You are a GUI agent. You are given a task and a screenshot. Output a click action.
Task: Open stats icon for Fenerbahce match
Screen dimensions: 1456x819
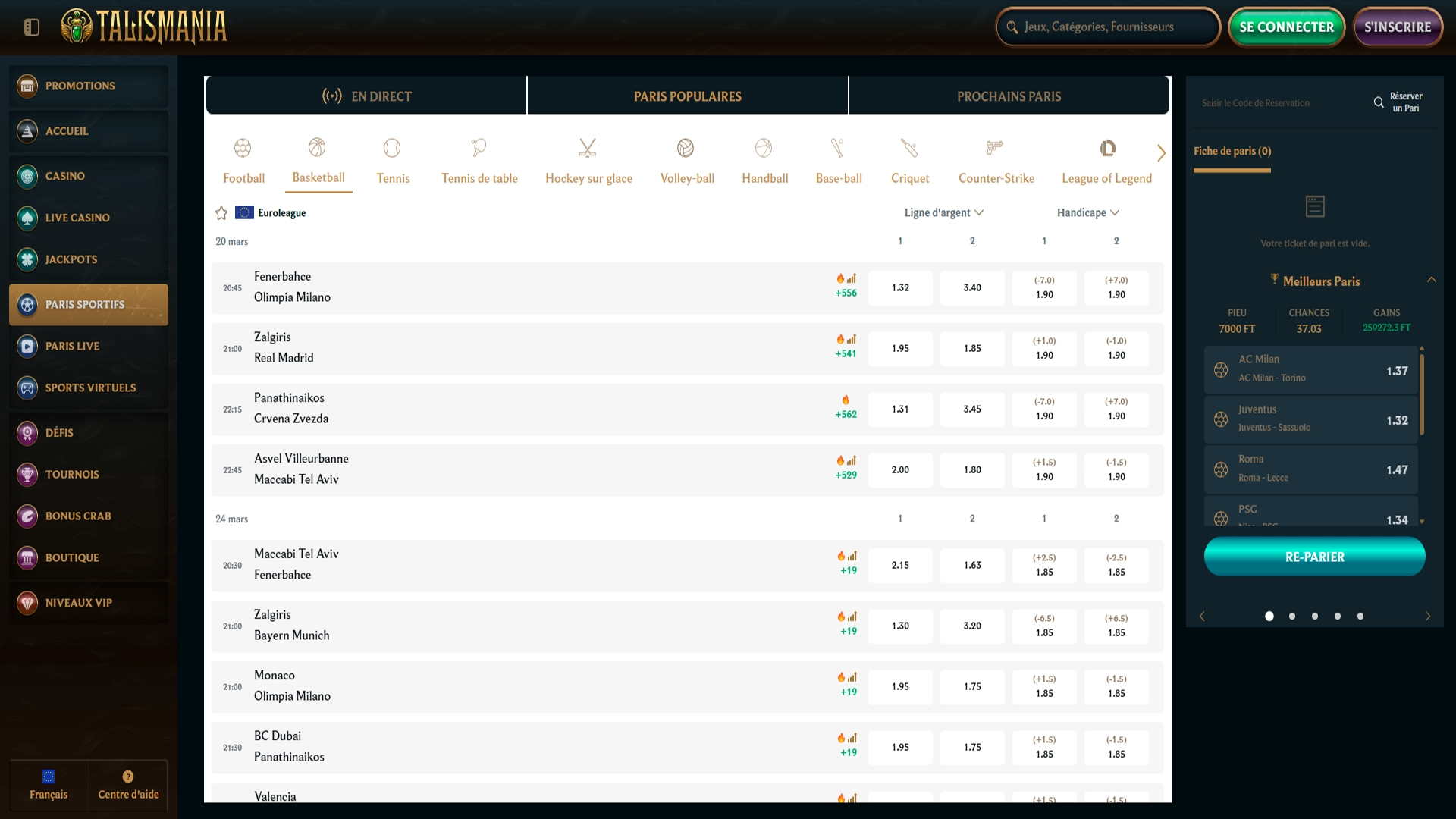coord(852,278)
